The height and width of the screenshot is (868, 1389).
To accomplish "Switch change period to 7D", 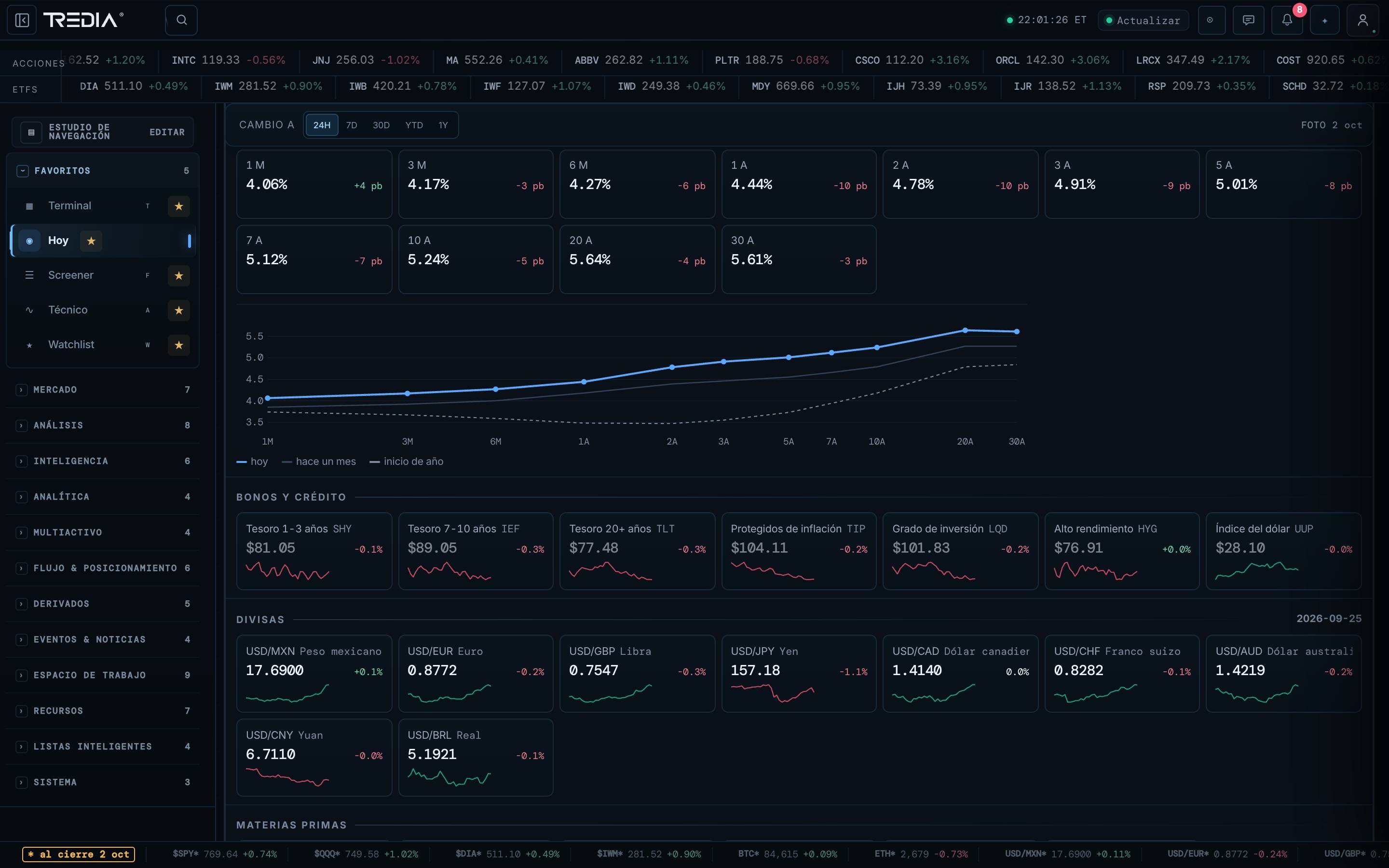I will click(x=352, y=125).
